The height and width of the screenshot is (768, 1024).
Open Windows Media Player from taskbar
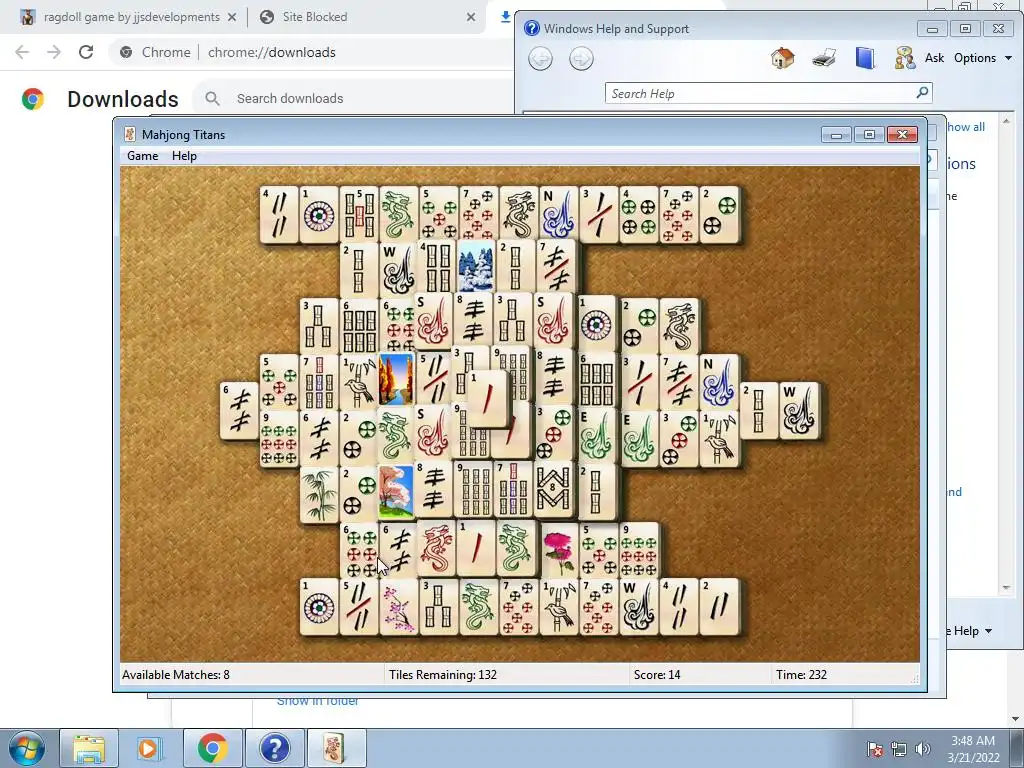click(x=149, y=748)
